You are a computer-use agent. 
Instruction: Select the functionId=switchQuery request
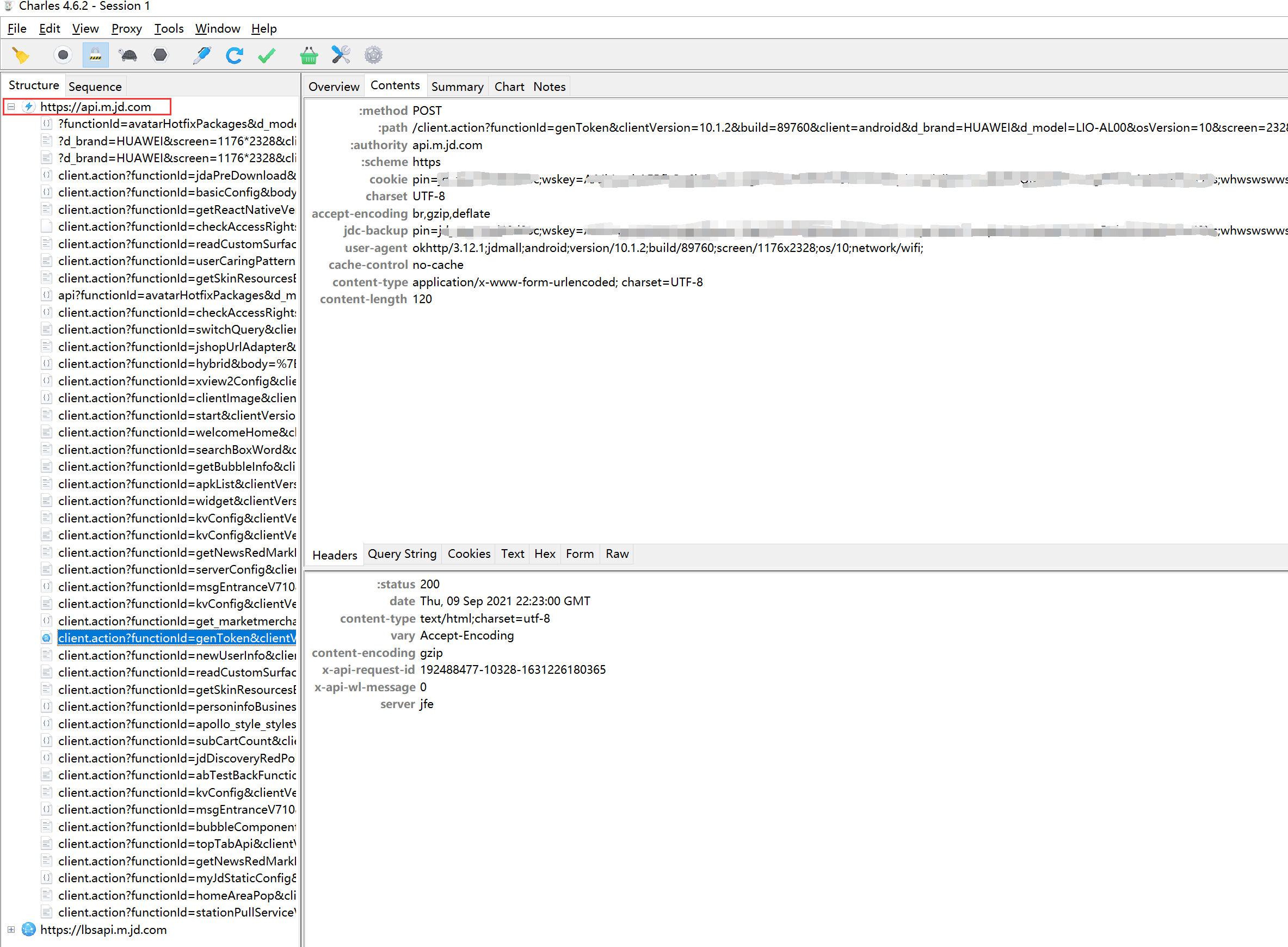(176, 330)
